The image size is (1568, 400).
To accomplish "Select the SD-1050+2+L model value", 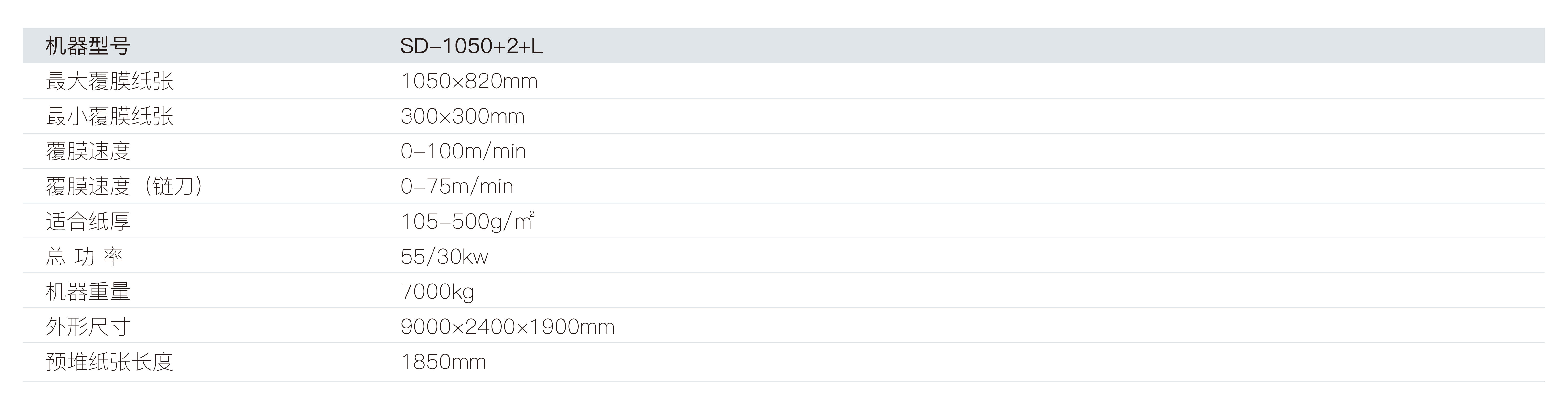I will [x=471, y=46].
